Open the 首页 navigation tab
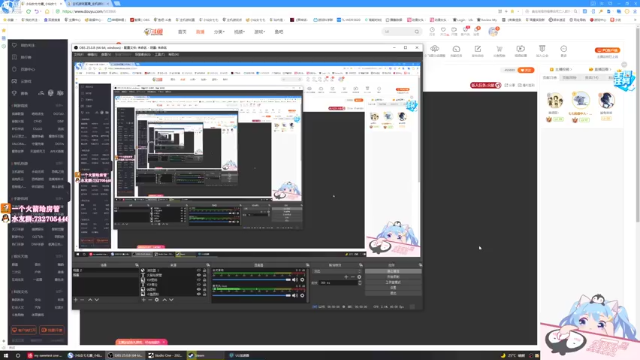 (x=182, y=32)
